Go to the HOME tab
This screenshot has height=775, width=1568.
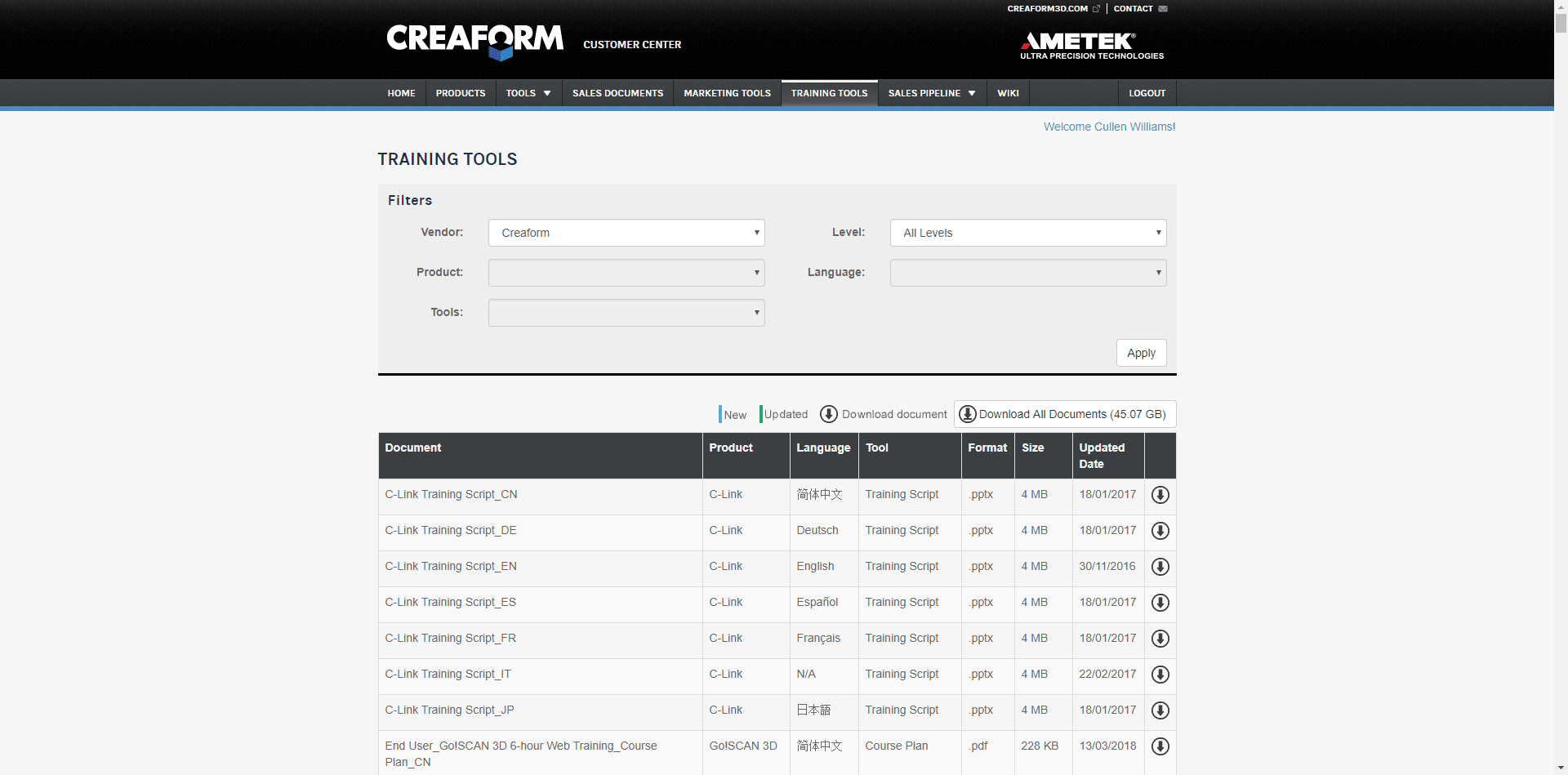pyautogui.click(x=401, y=93)
